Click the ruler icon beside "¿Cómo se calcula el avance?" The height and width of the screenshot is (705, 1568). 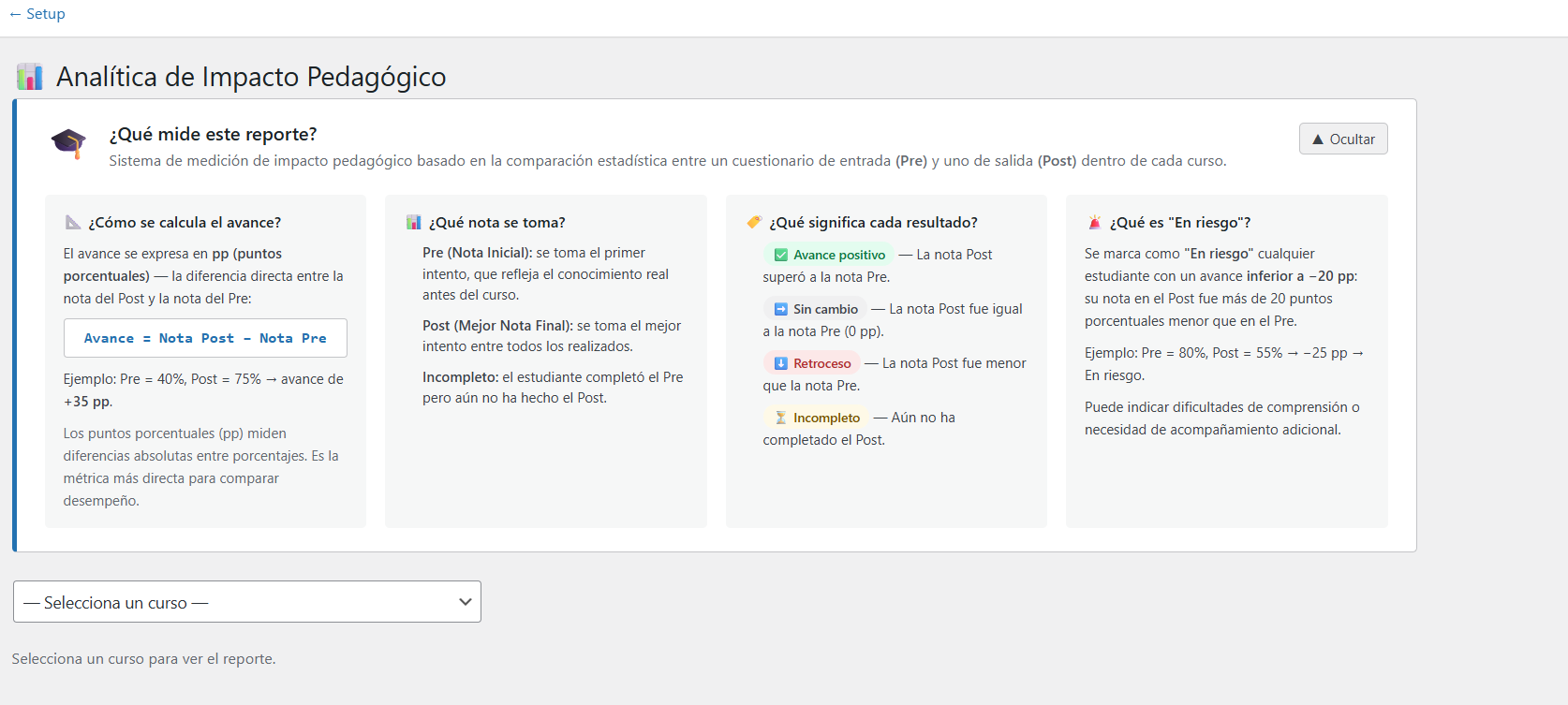point(73,223)
